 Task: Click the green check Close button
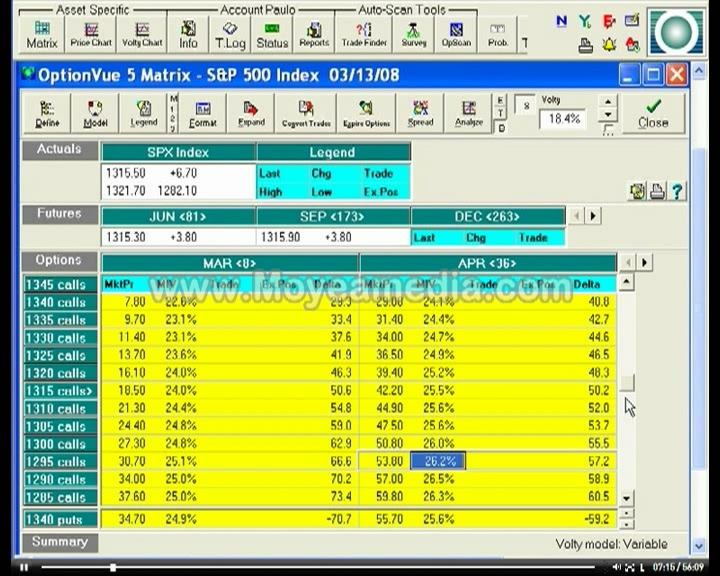[653, 113]
